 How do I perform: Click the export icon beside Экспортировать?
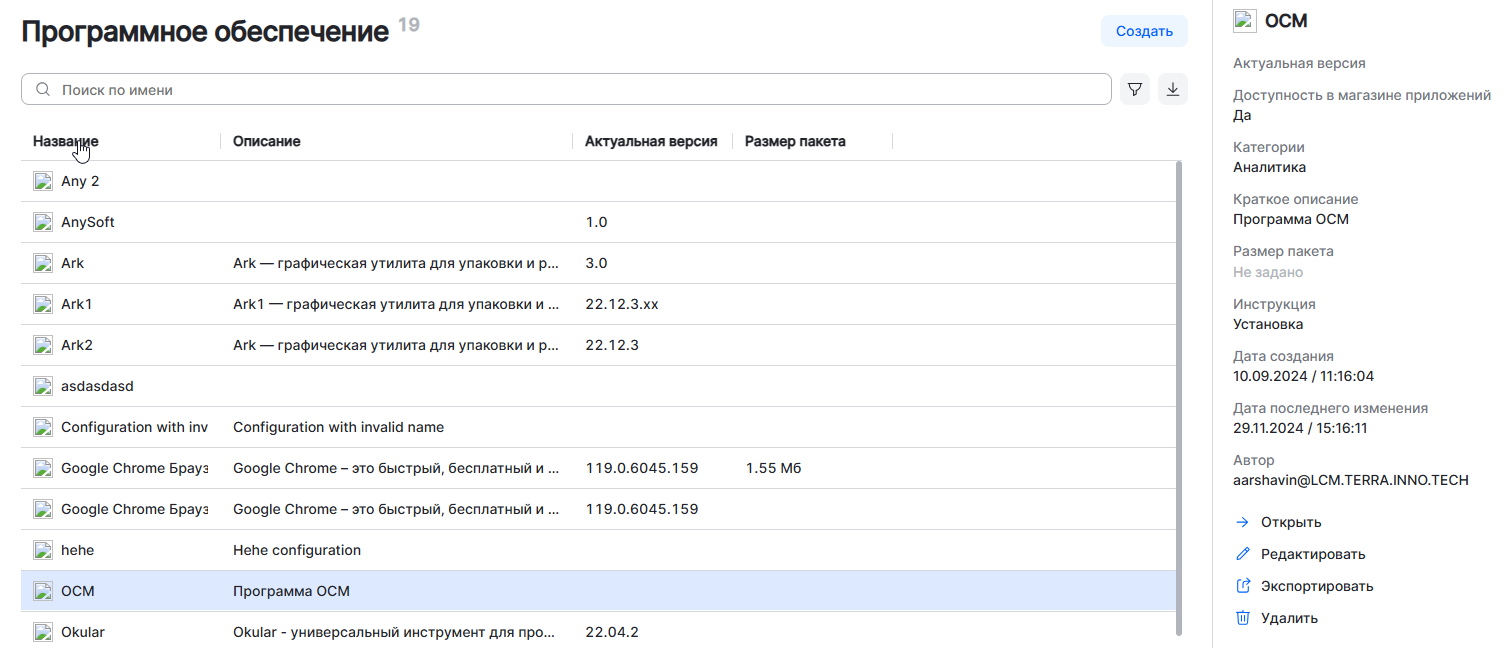click(1243, 586)
